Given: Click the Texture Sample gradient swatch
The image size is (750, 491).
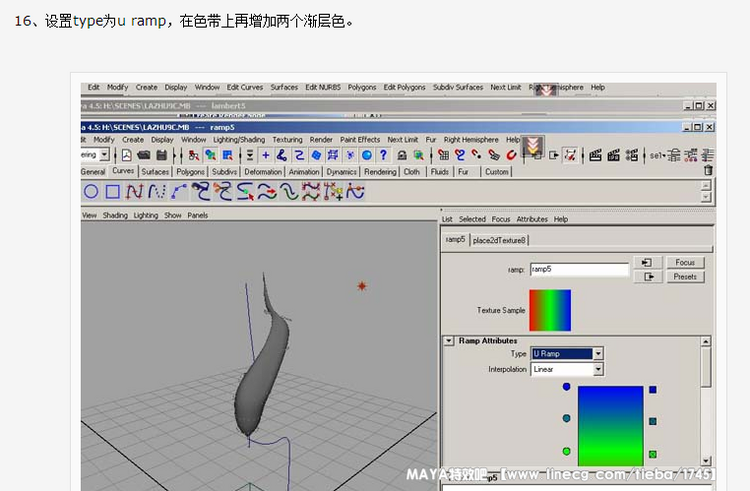Looking at the screenshot, I should [550, 310].
